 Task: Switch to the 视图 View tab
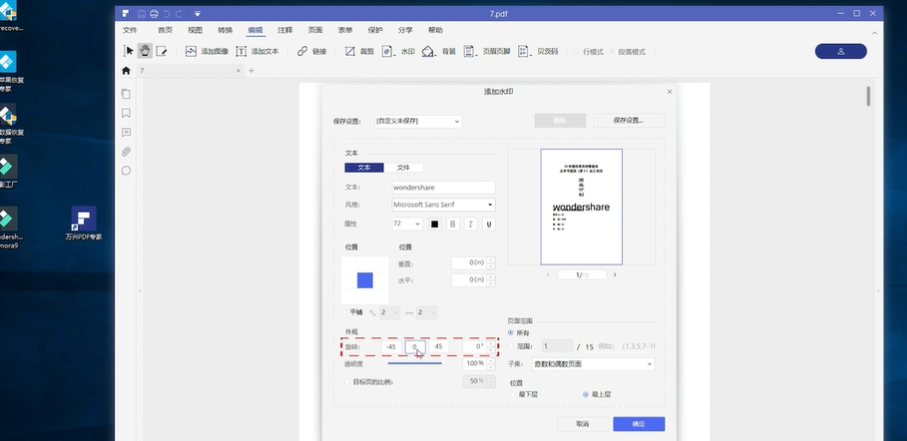pyautogui.click(x=195, y=30)
